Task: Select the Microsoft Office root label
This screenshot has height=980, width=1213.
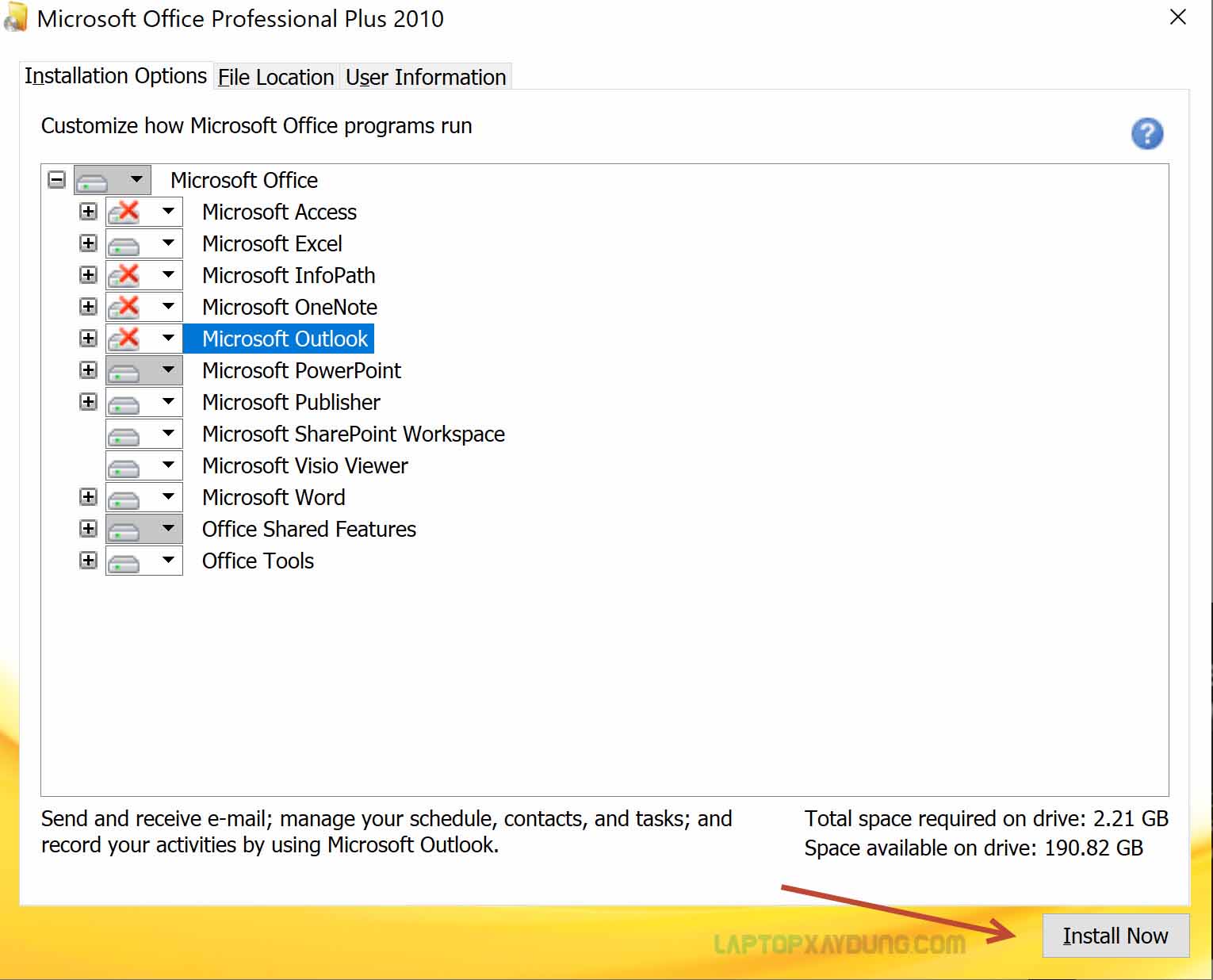Action: tap(244, 180)
